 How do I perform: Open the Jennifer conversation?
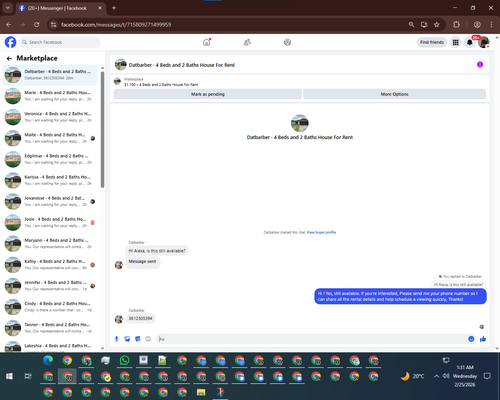coord(50,286)
